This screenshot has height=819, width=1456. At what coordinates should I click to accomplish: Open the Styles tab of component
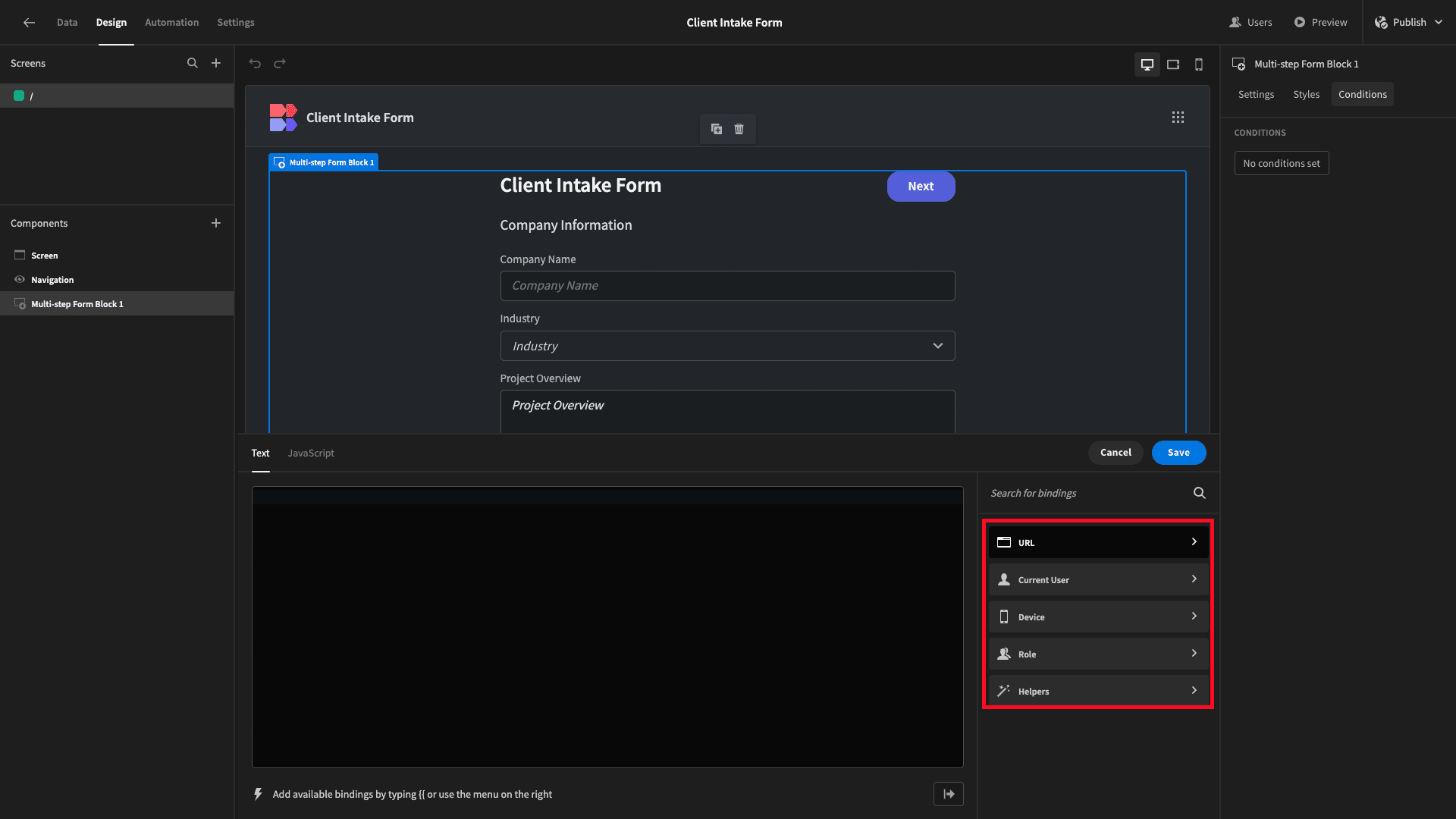point(1306,94)
